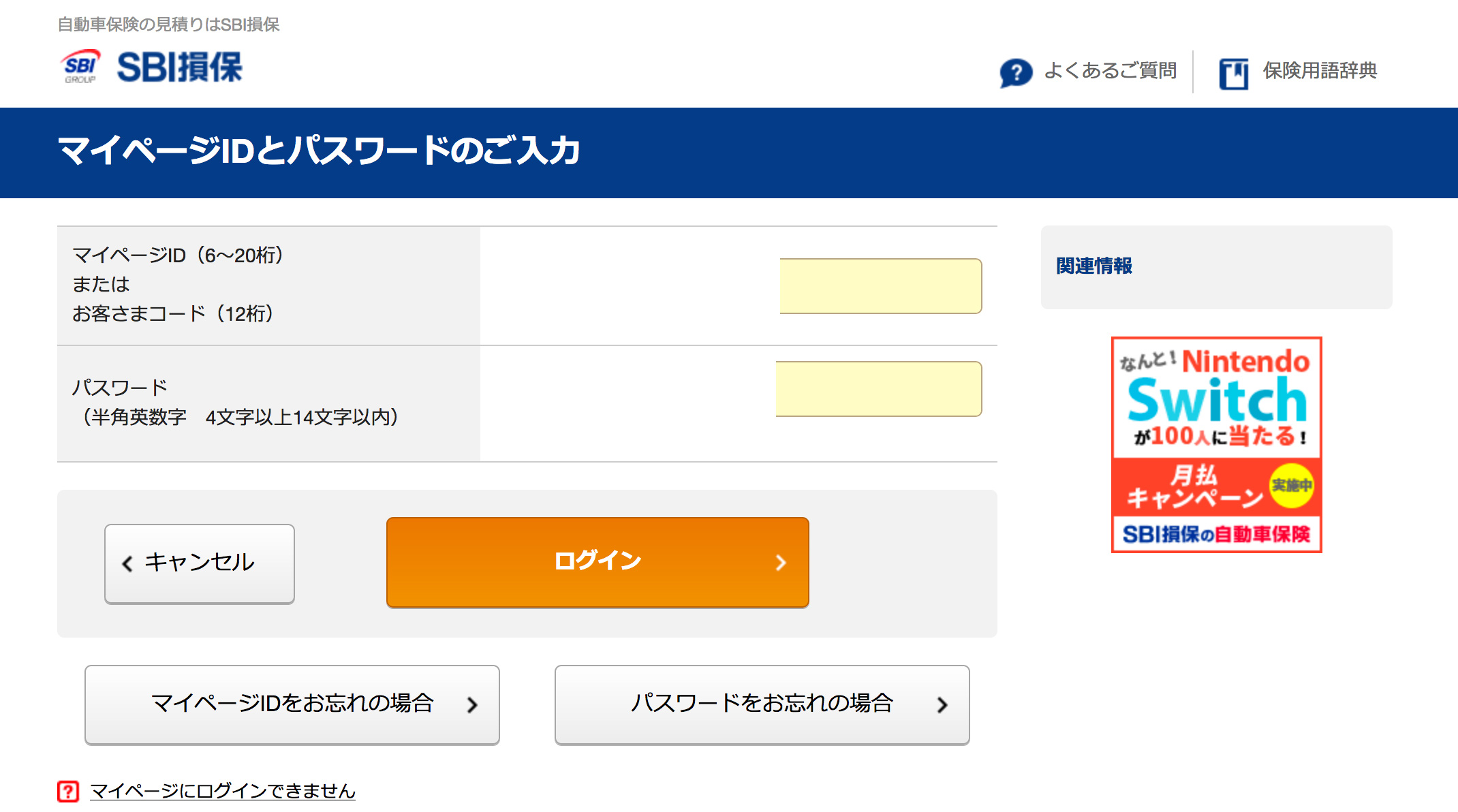This screenshot has width=1458, height=812.
Task: Open マイページにログインできません help link
Action: tap(223, 791)
